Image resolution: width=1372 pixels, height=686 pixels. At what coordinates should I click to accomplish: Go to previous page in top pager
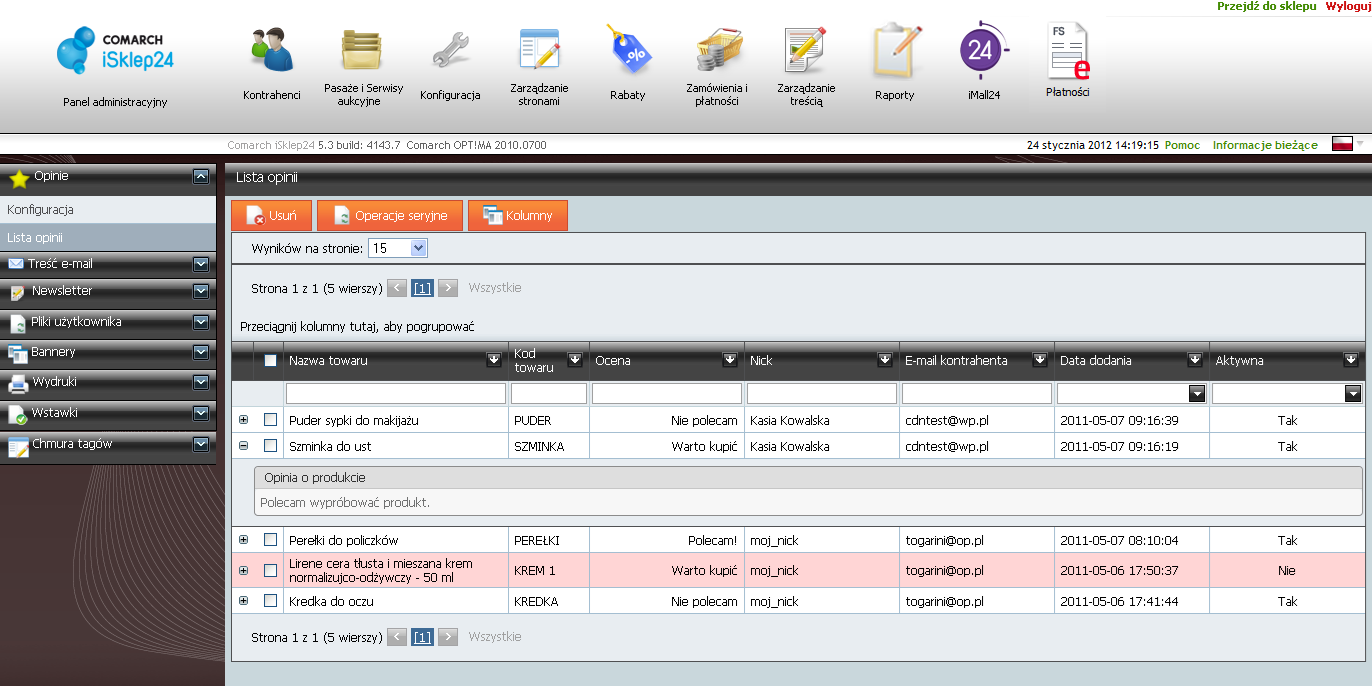[x=397, y=288]
